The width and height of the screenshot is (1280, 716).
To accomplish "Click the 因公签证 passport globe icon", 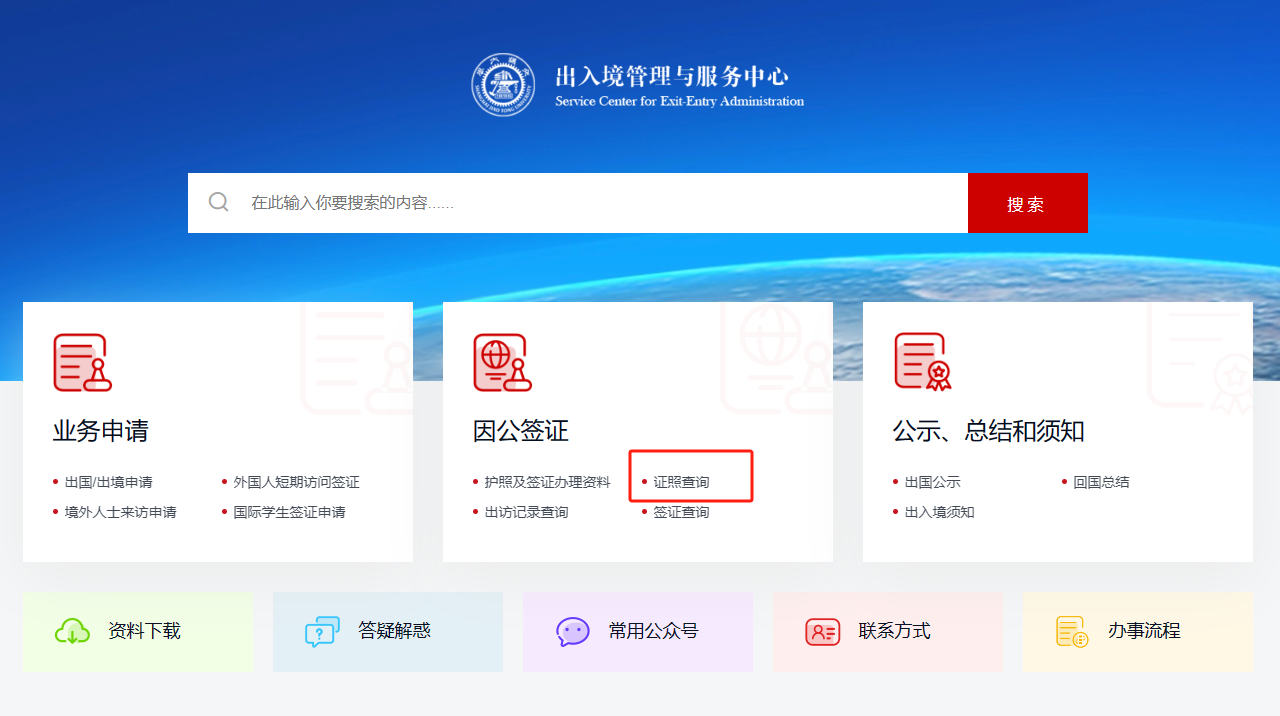I will 502,362.
